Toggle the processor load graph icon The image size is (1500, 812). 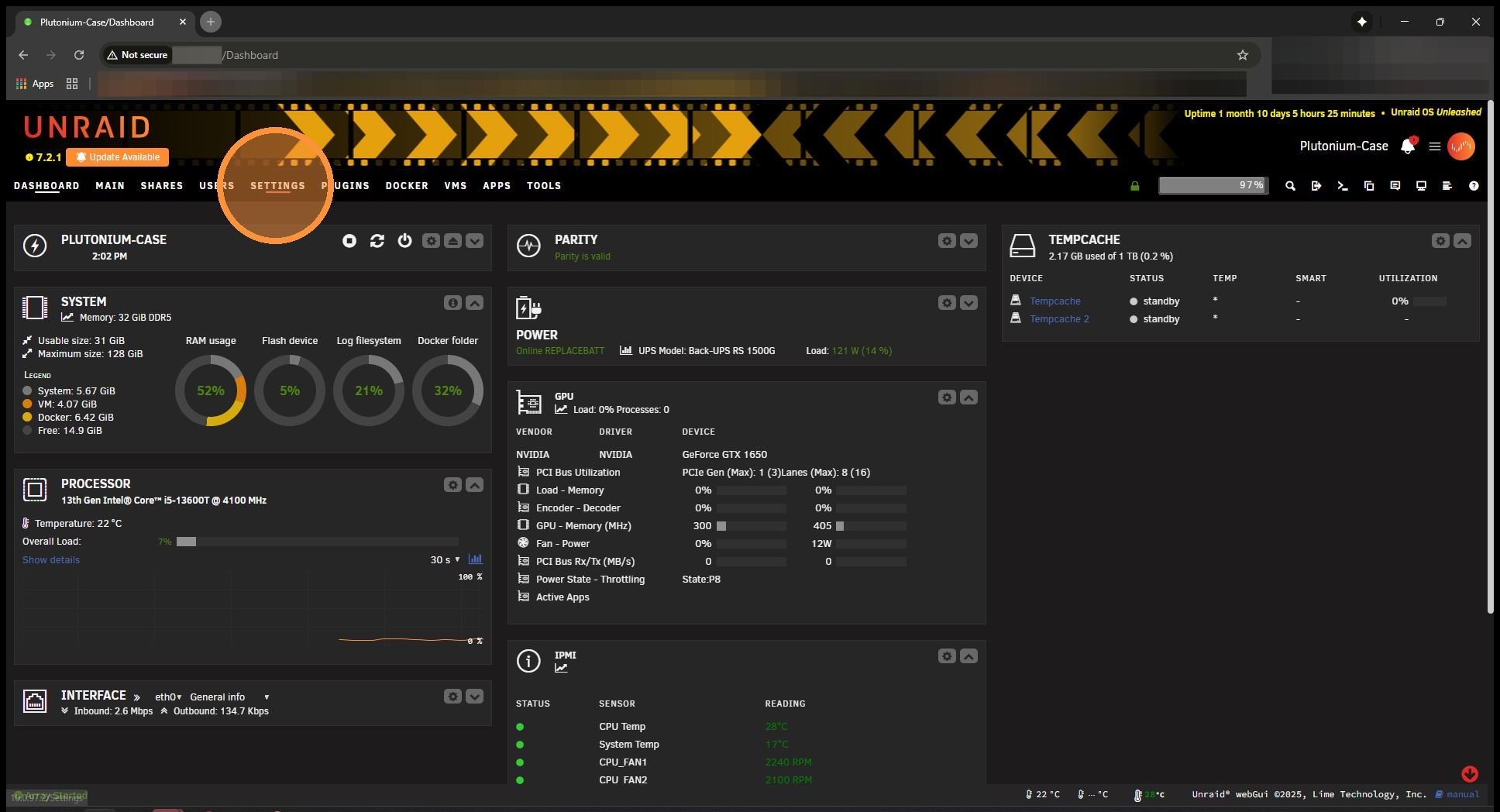[x=475, y=559]
